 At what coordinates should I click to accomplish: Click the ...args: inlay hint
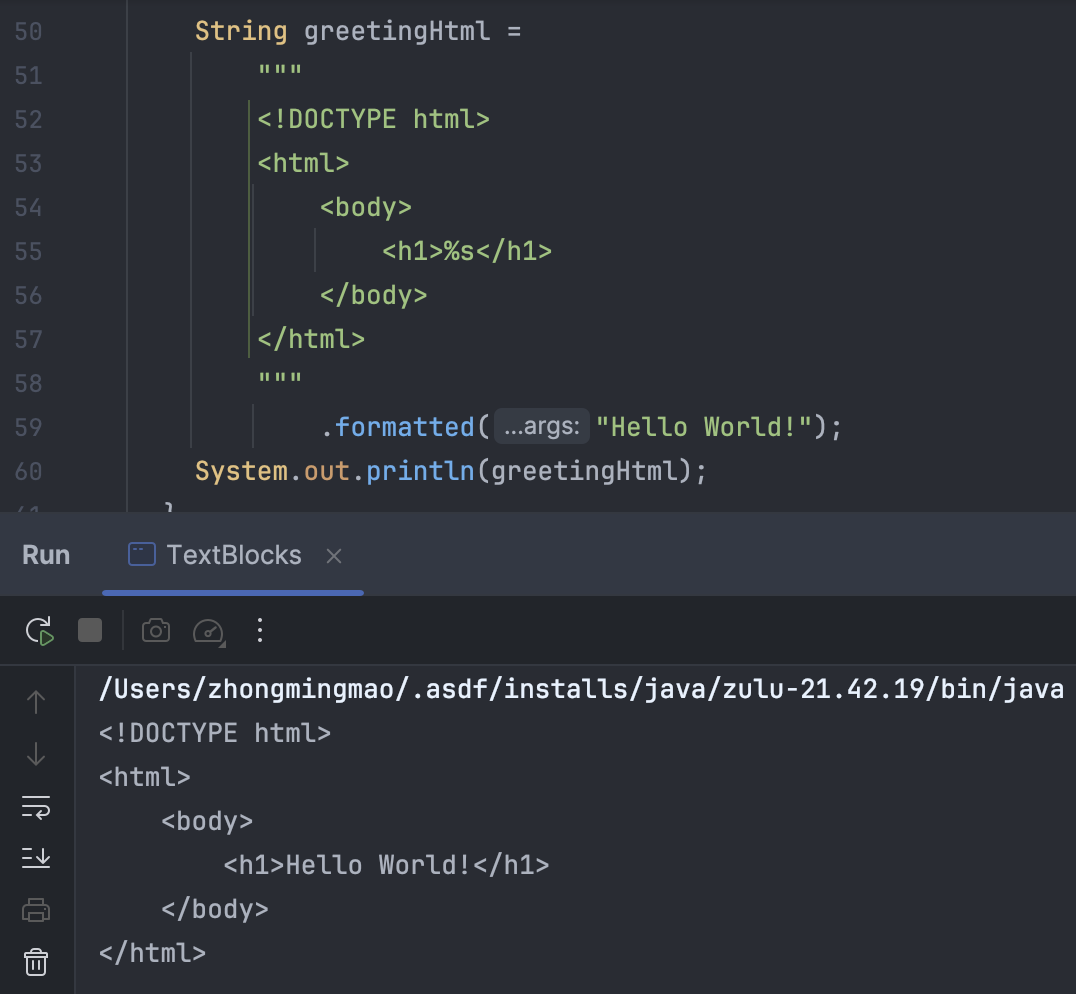point(541,427)
